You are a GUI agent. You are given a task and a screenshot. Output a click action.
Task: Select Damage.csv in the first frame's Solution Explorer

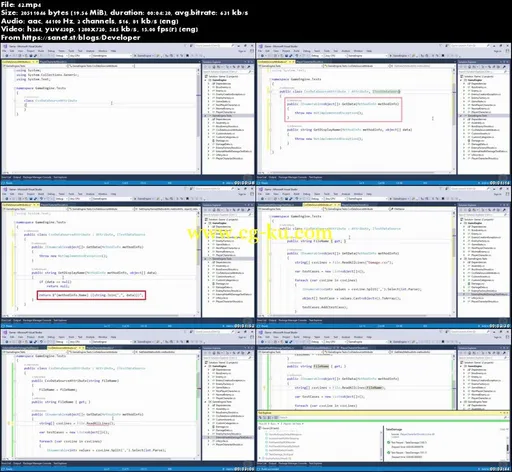(221, 140)
